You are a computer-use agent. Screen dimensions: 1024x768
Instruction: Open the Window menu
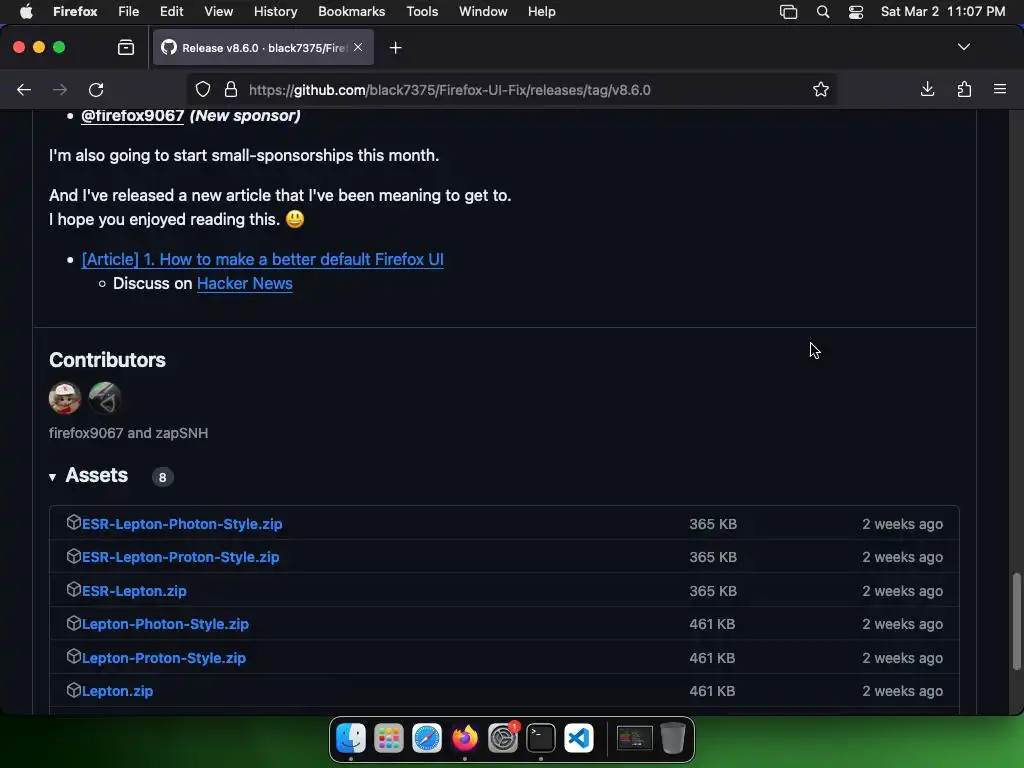click(483, 12)
